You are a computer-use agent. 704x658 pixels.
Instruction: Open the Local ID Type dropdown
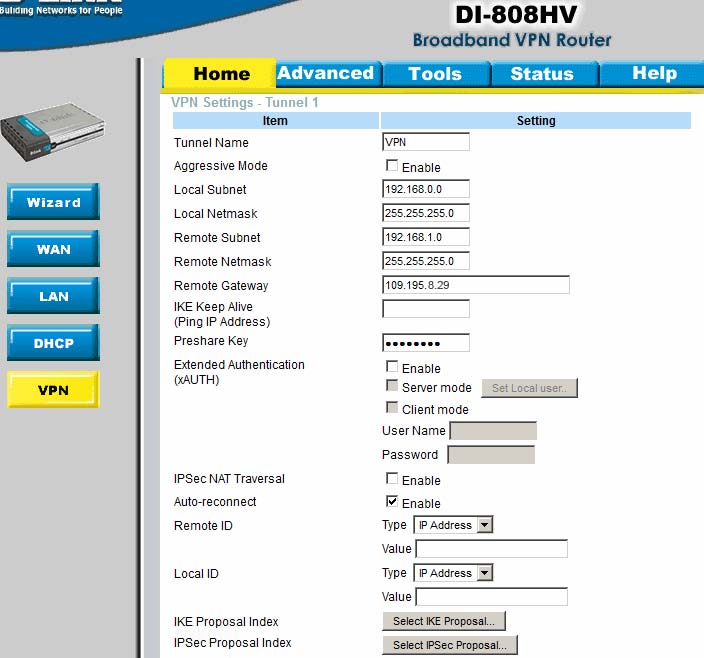[453, 573]
